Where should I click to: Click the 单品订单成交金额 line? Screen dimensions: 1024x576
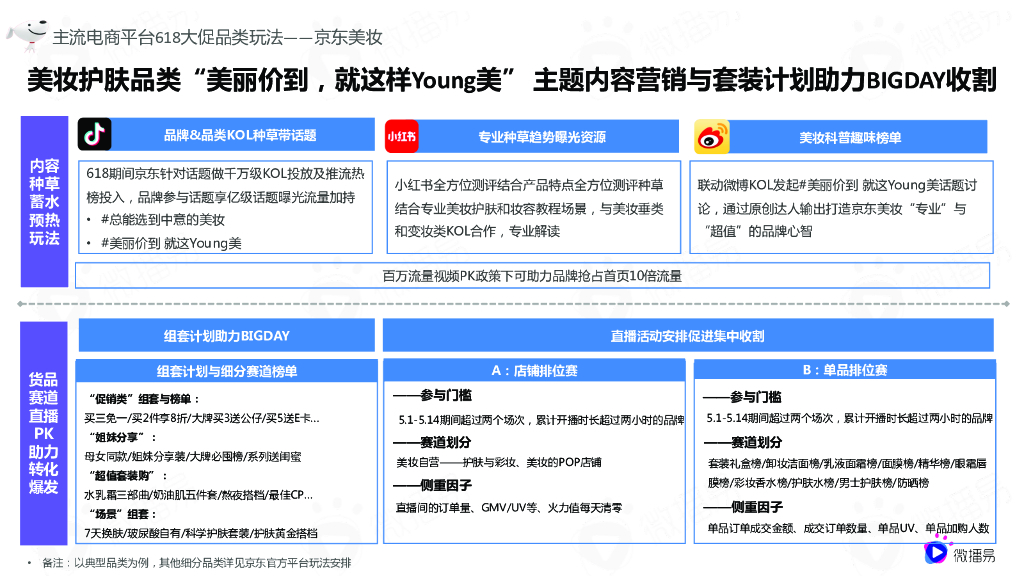[x=848, y=528]
